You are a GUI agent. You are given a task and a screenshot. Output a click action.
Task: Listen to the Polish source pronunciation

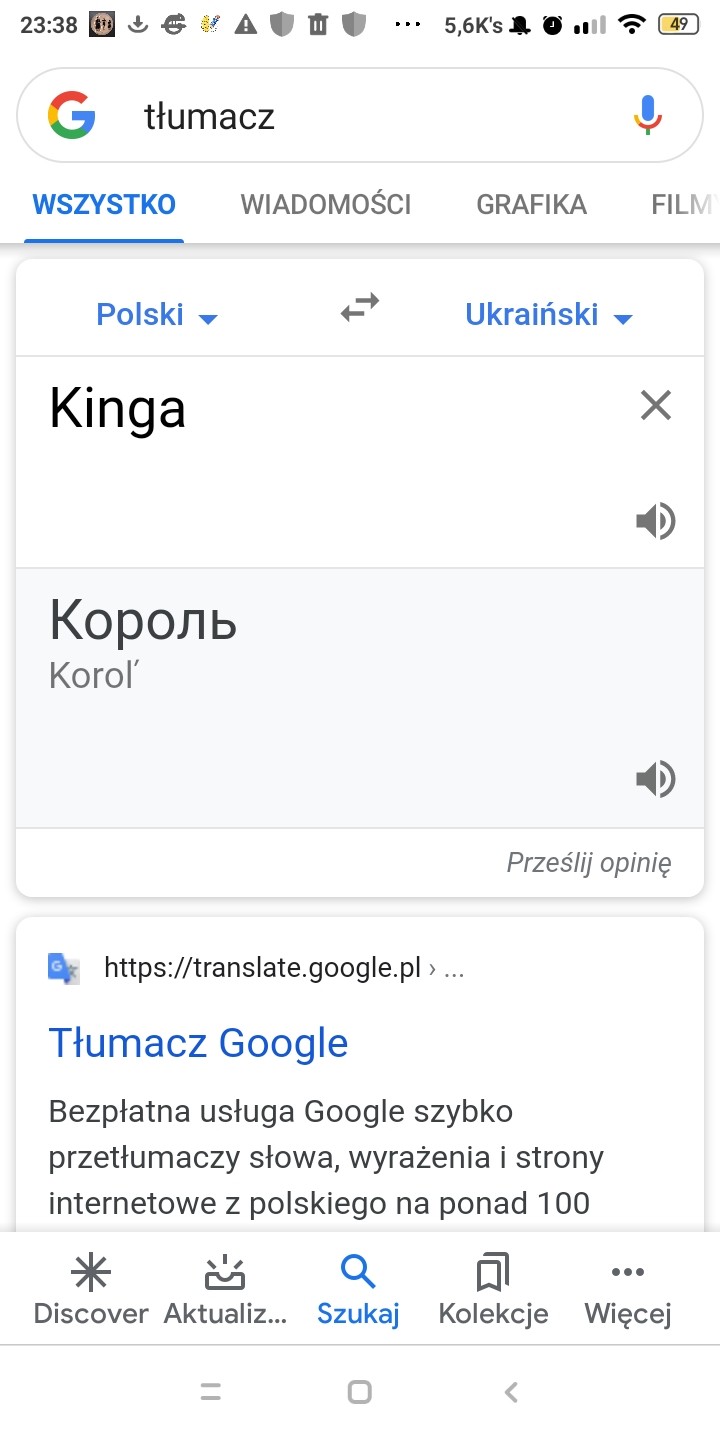656,522
